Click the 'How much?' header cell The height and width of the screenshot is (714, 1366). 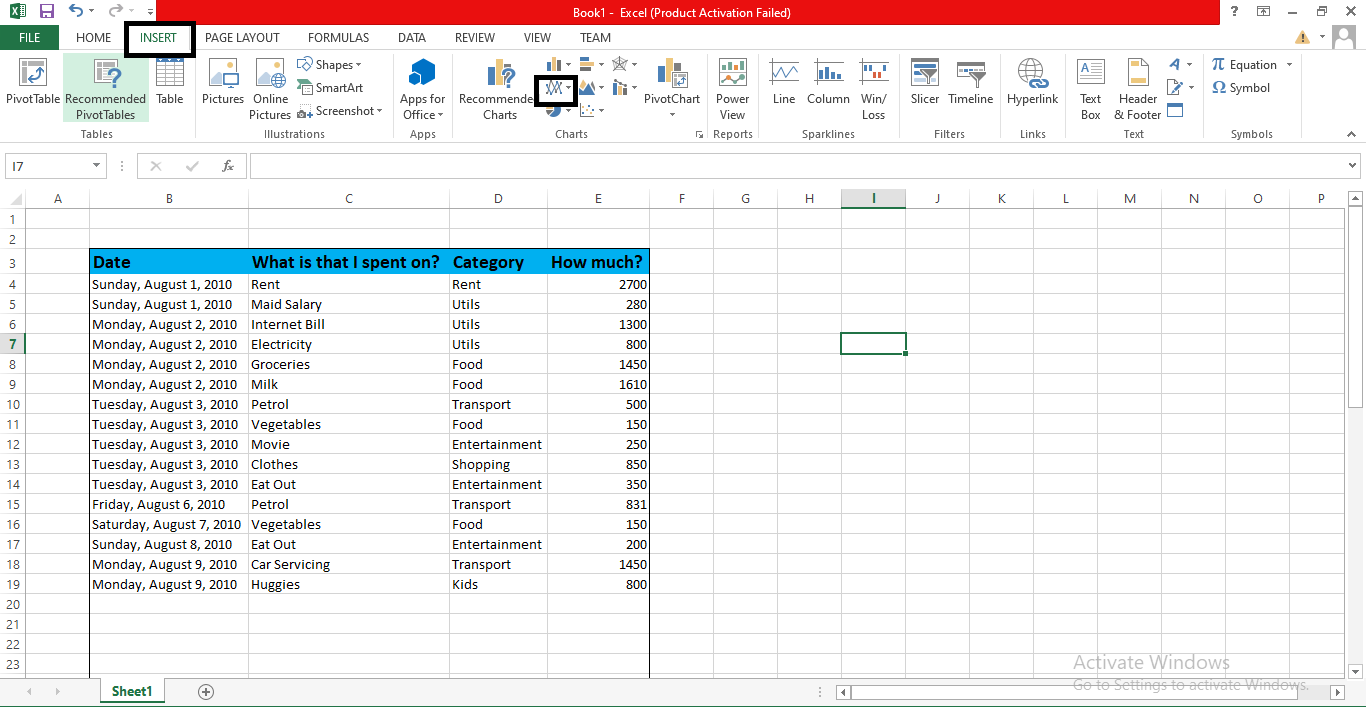(x=598, y=262)
